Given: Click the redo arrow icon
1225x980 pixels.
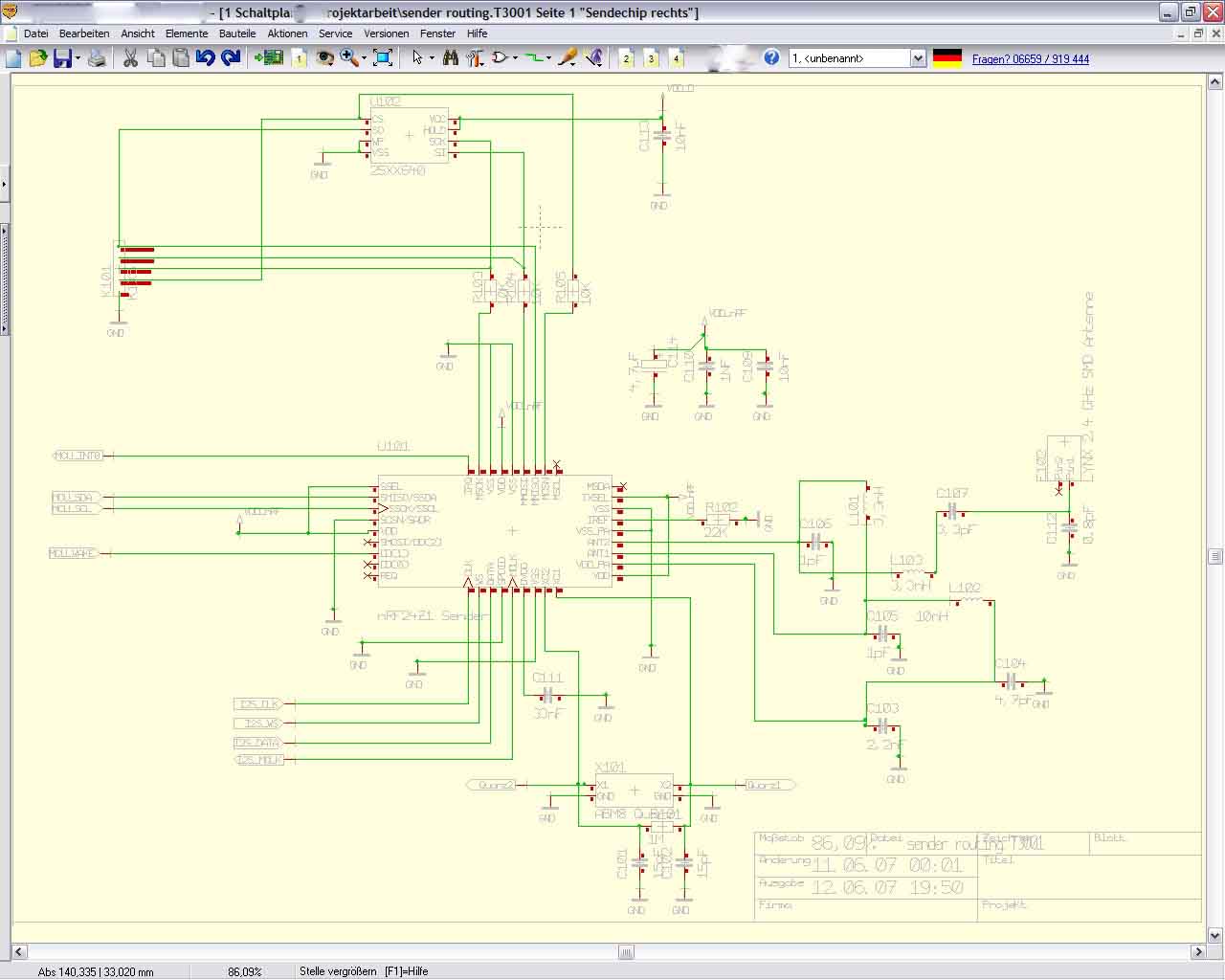Looking at the screenshot, I should click(x=231, y=58).
